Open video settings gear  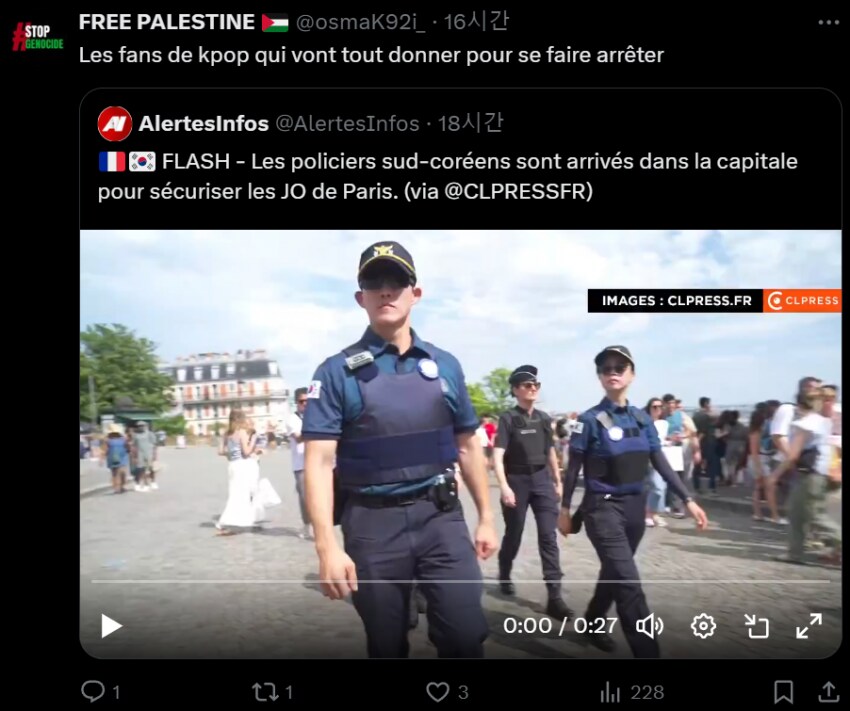(703, 626)
